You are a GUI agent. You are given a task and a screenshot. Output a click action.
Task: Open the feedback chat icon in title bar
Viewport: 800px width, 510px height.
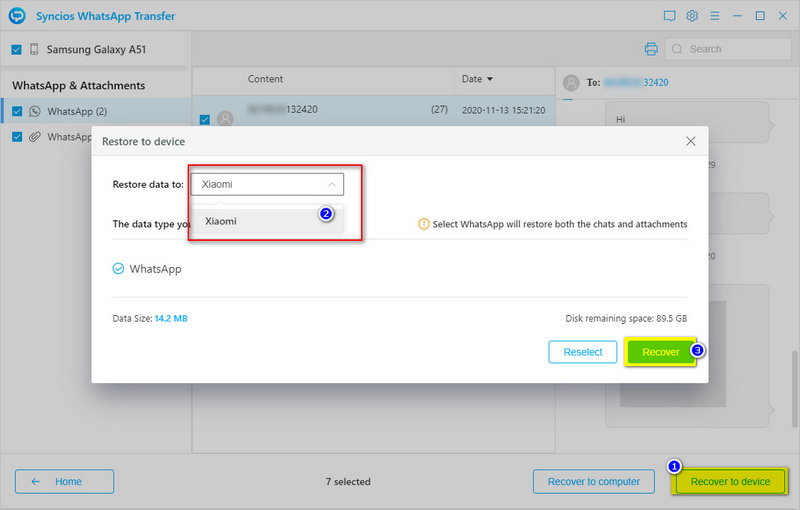coord(669,16)
